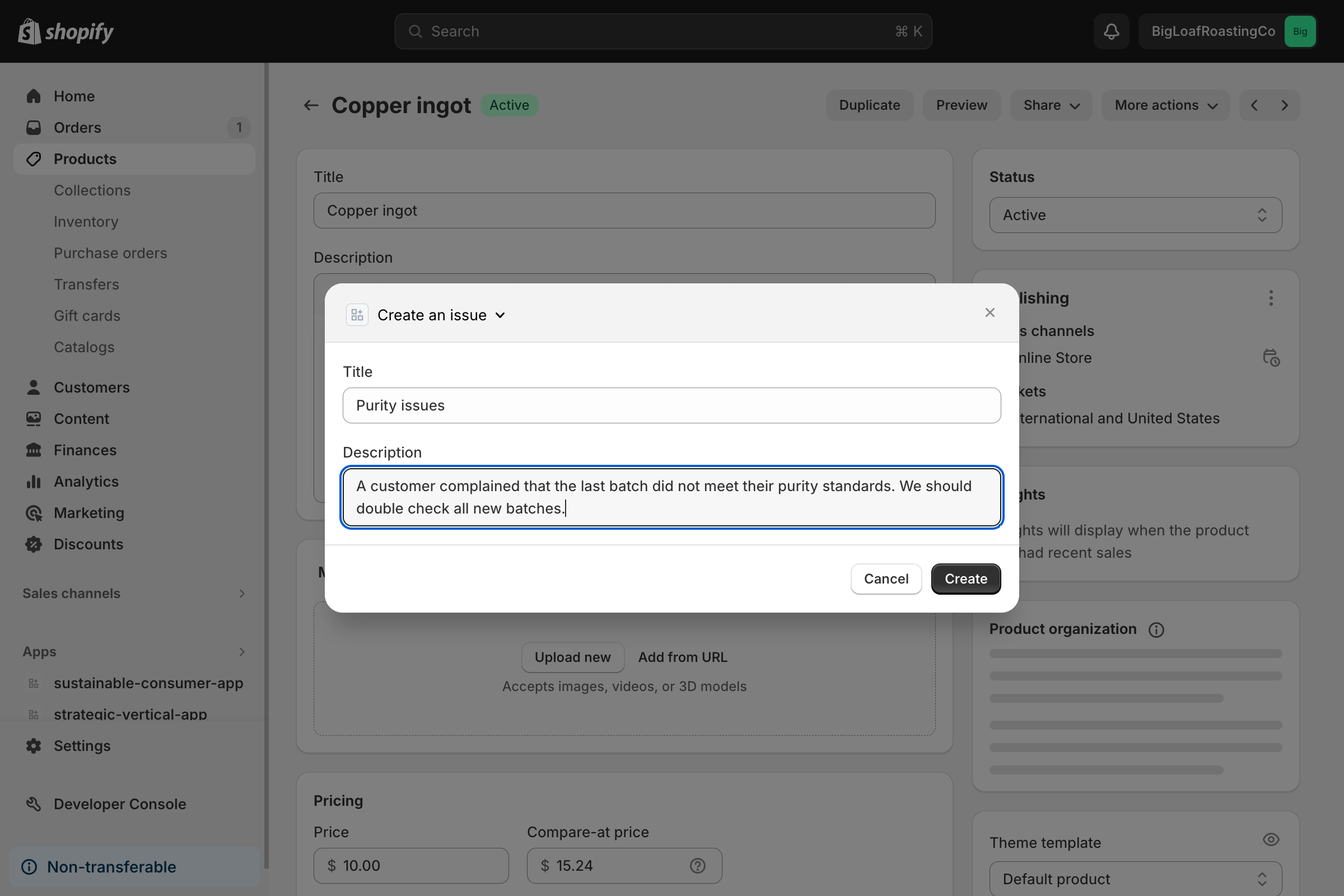The width and height of the screenshot is (1344, 896).
Task: Click the Orders inbox icon
Action: pos(34,128)
